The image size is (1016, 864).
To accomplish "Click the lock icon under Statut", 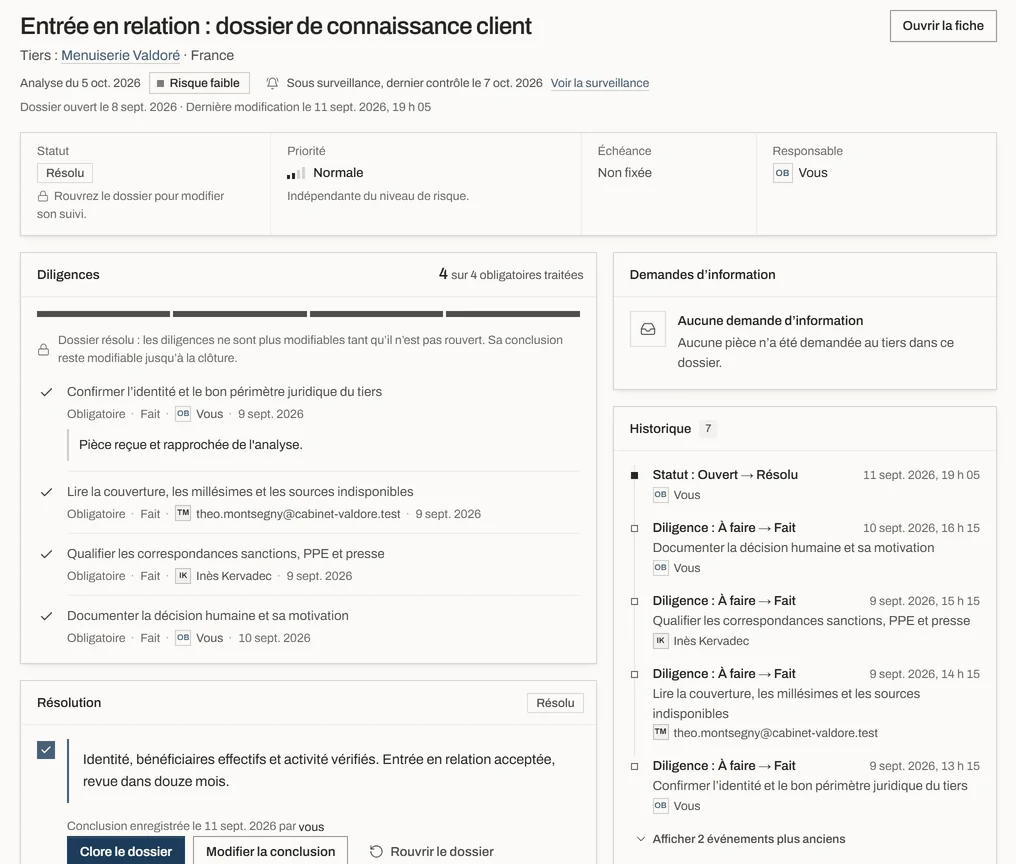I will tap(43, 196).
